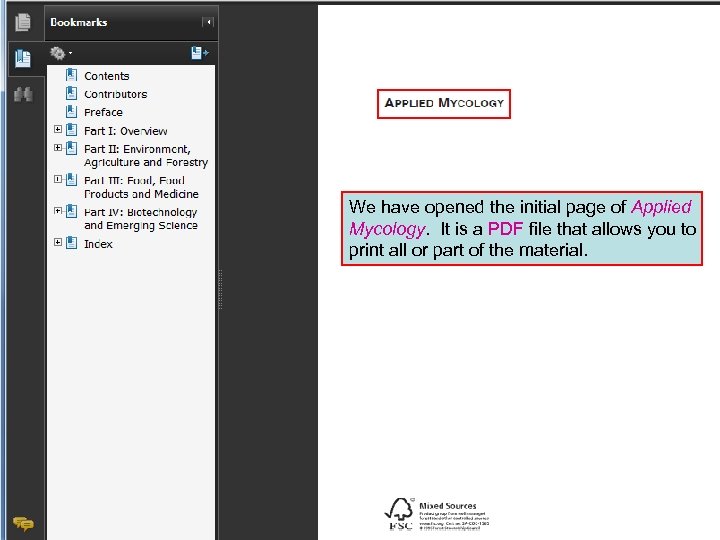Image resolution: width=720 pixels, height=540 pixels.
Task: Select Part II: Environment, Agriculture and Forestry text
Action: tap(146, 156)
